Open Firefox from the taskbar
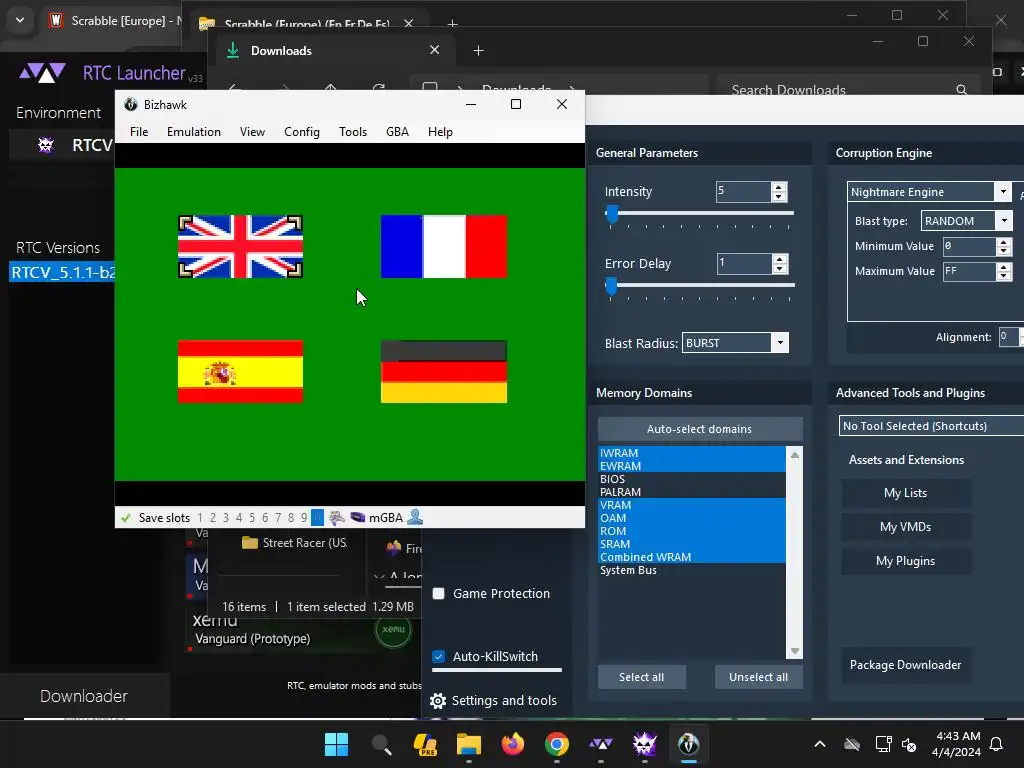 [x=513, y=744]
